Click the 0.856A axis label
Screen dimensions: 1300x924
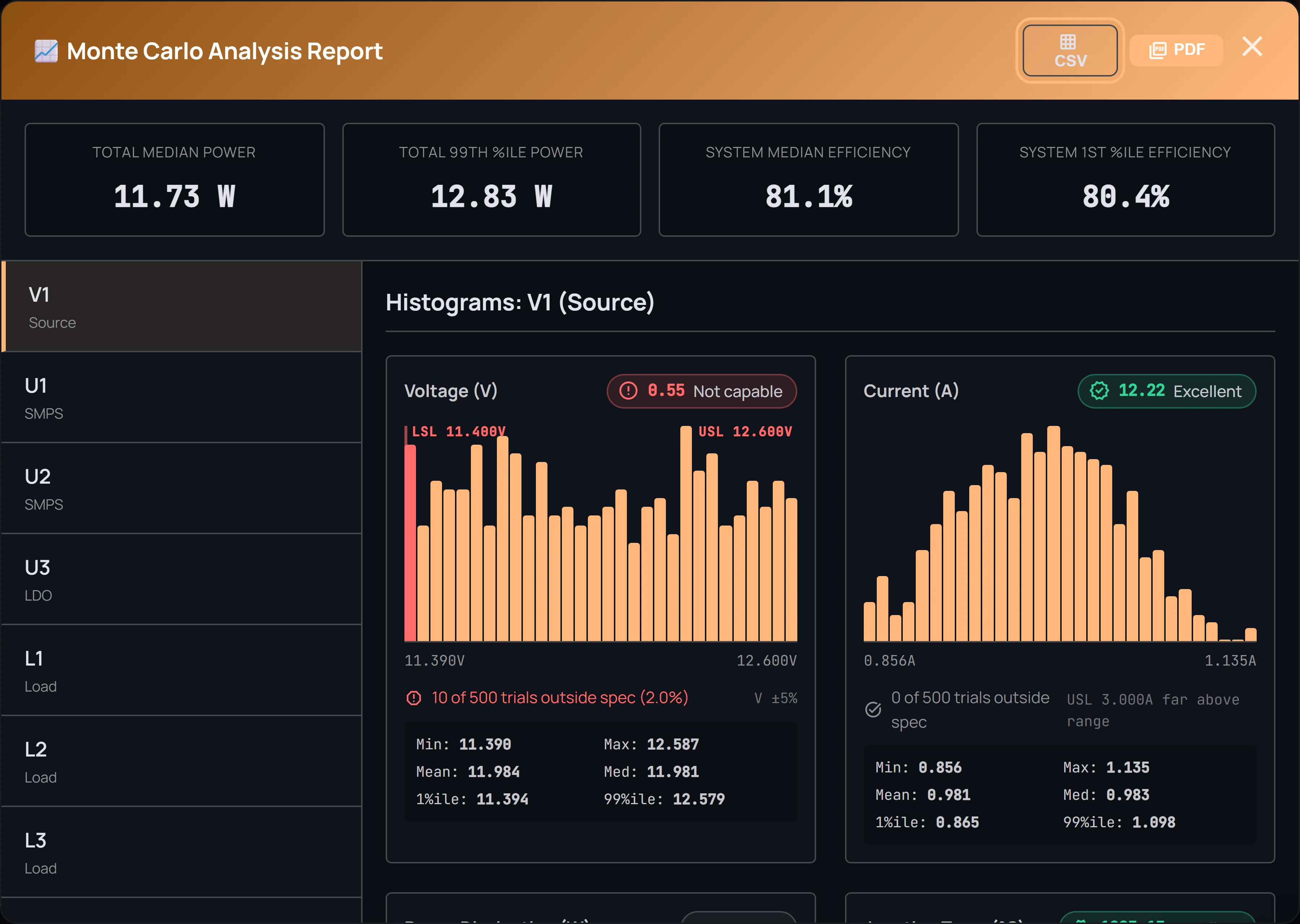(x=890, y=661)
